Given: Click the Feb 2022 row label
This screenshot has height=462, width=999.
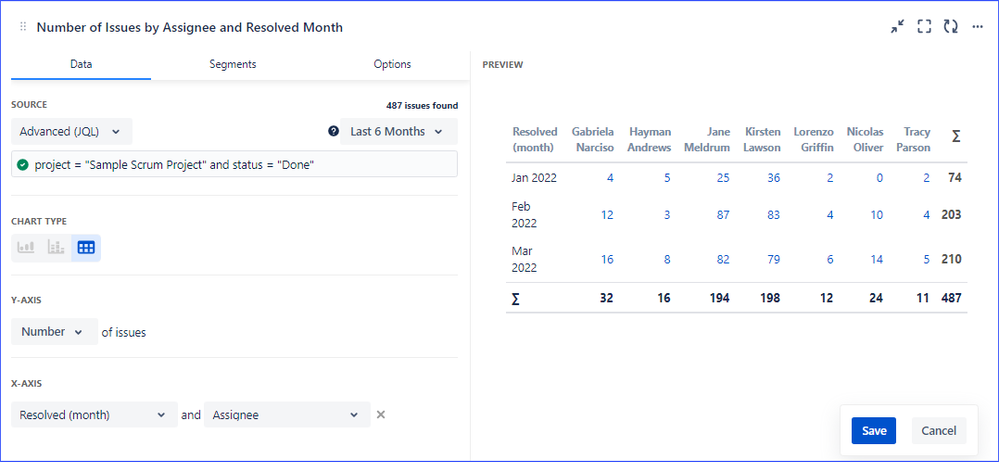Looking at the screenshot, I should coord(524,215).
